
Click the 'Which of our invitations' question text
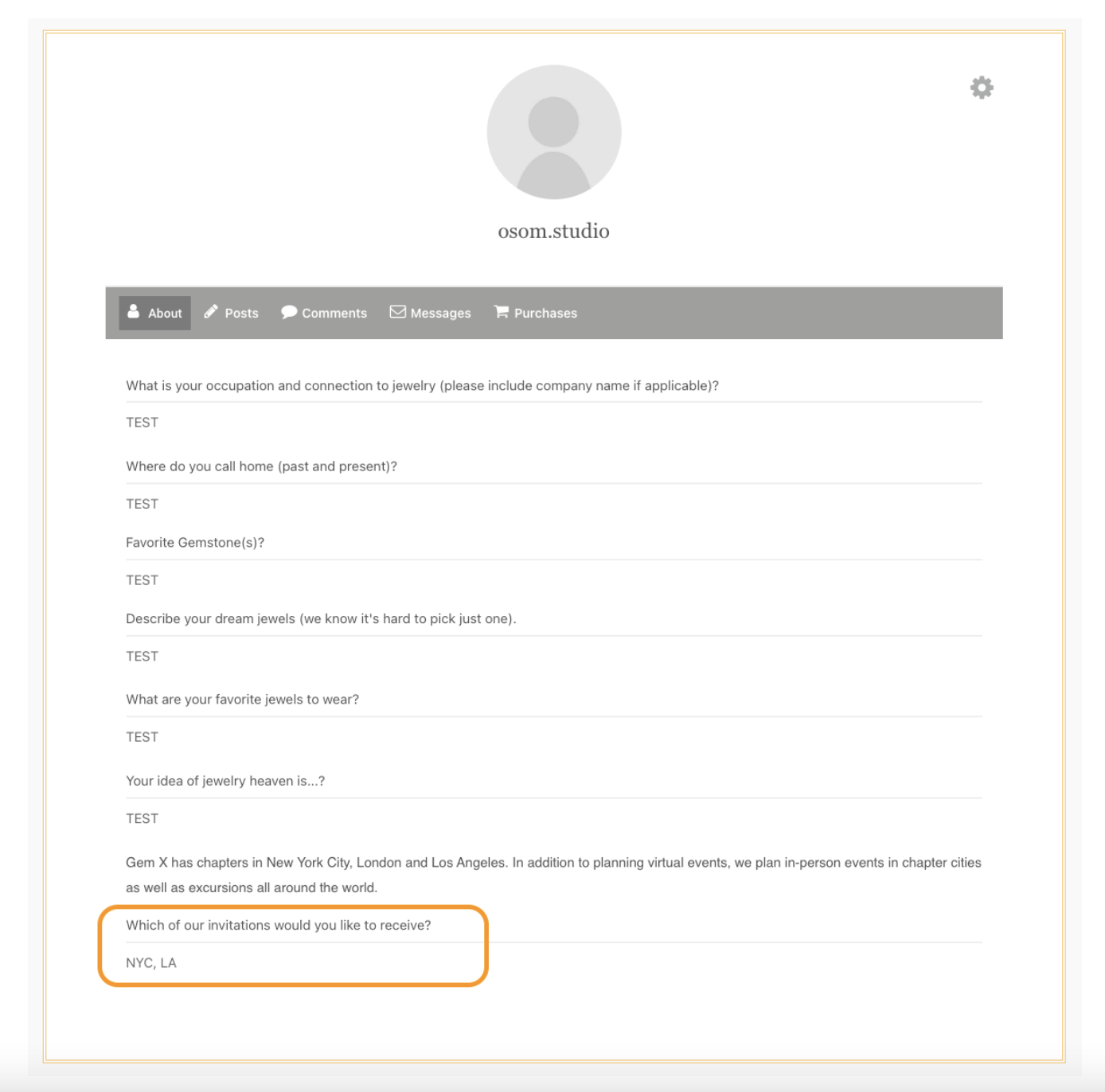279,926
